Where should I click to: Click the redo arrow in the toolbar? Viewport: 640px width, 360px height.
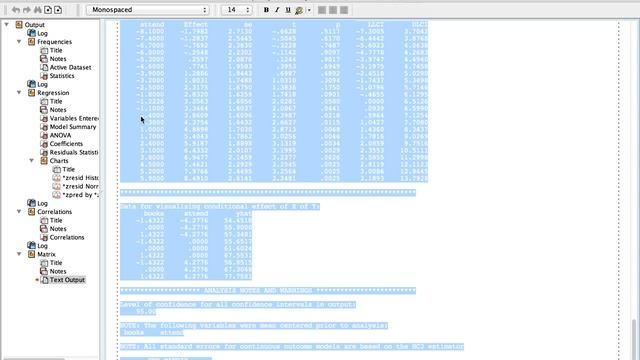(27, 10)
